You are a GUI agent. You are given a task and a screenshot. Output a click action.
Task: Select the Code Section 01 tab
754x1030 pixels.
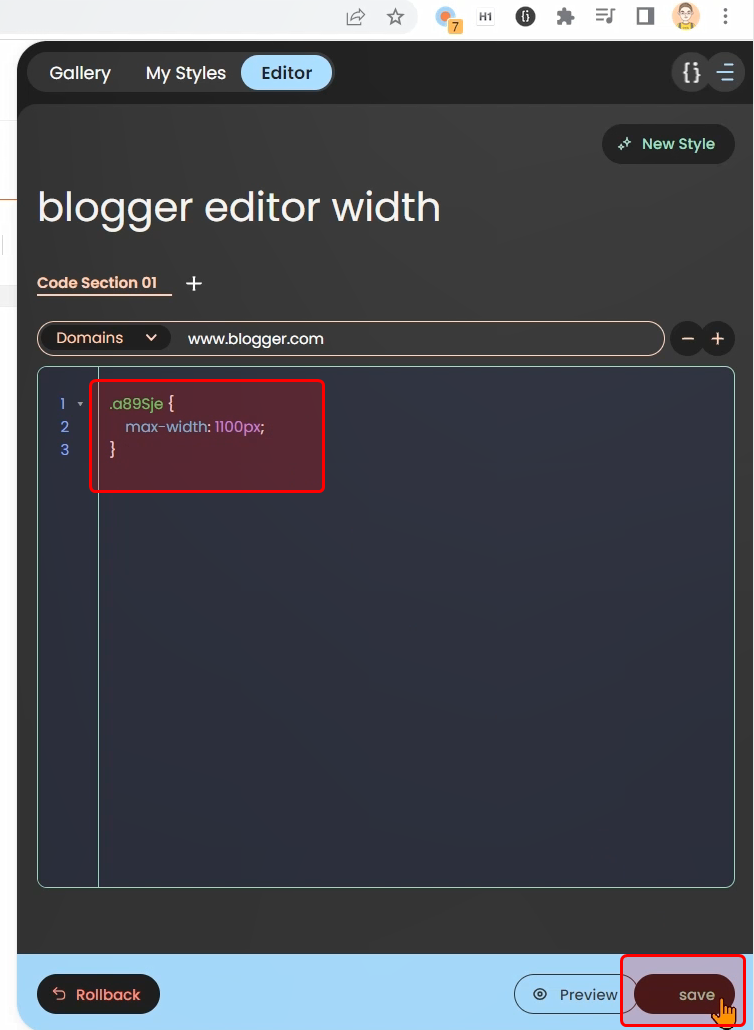(97, 283)
